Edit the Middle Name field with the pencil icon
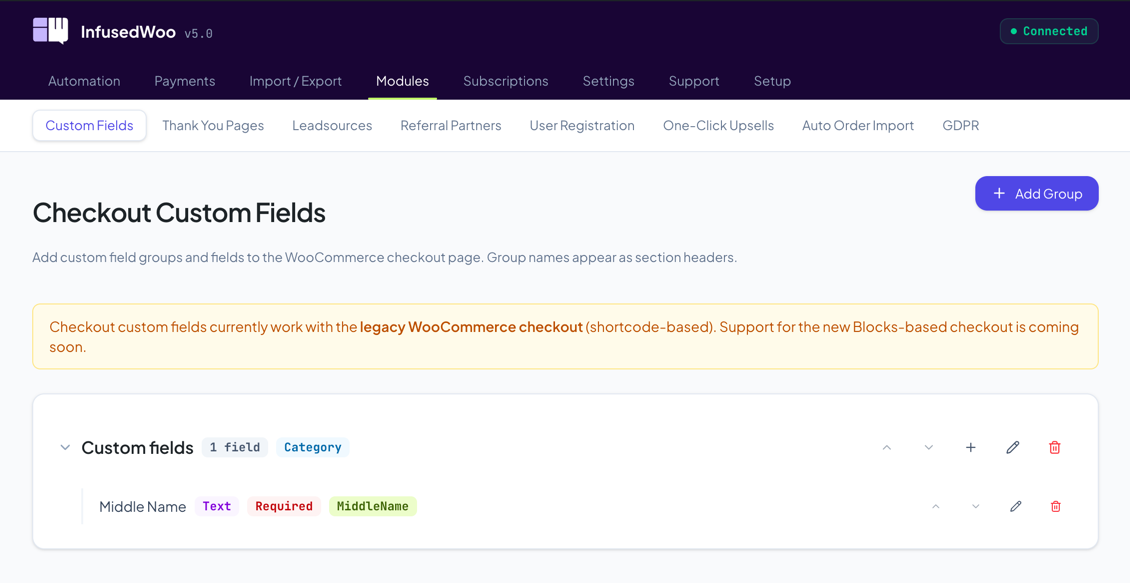 [1015, 506]
